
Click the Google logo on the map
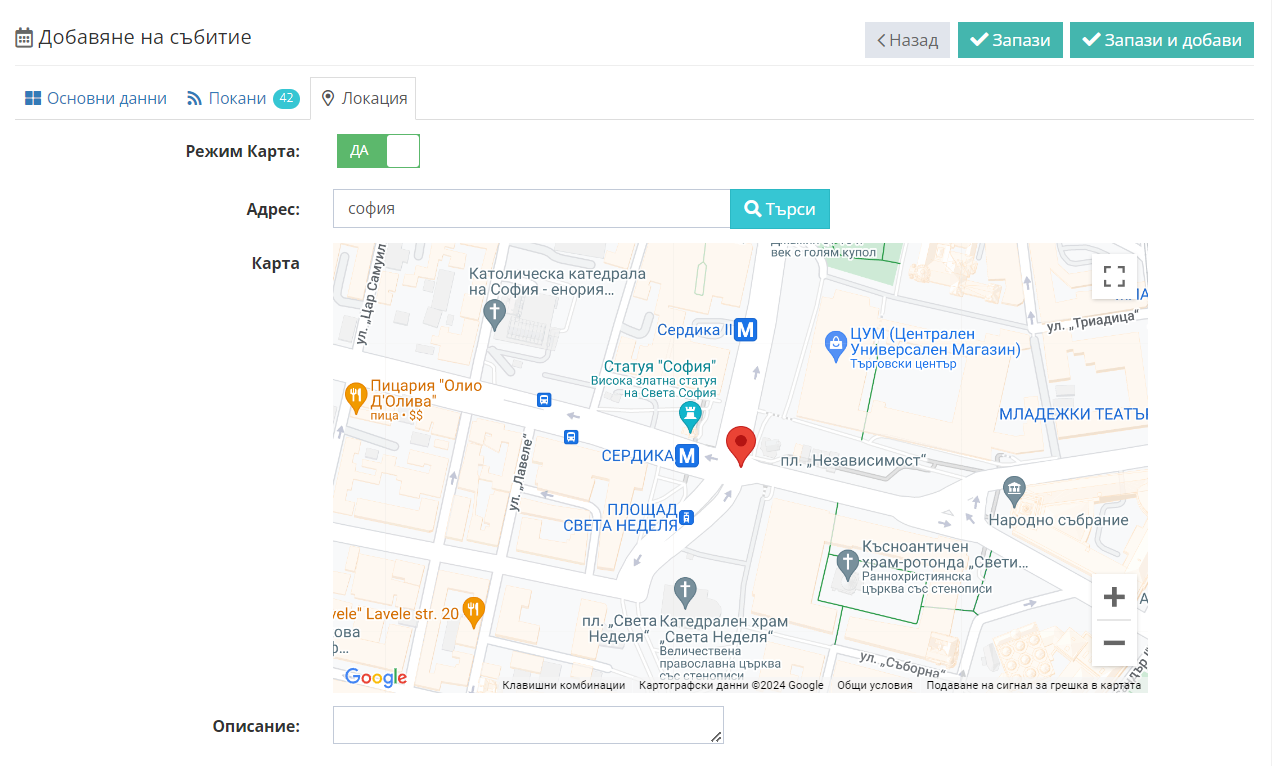(376, 678)
